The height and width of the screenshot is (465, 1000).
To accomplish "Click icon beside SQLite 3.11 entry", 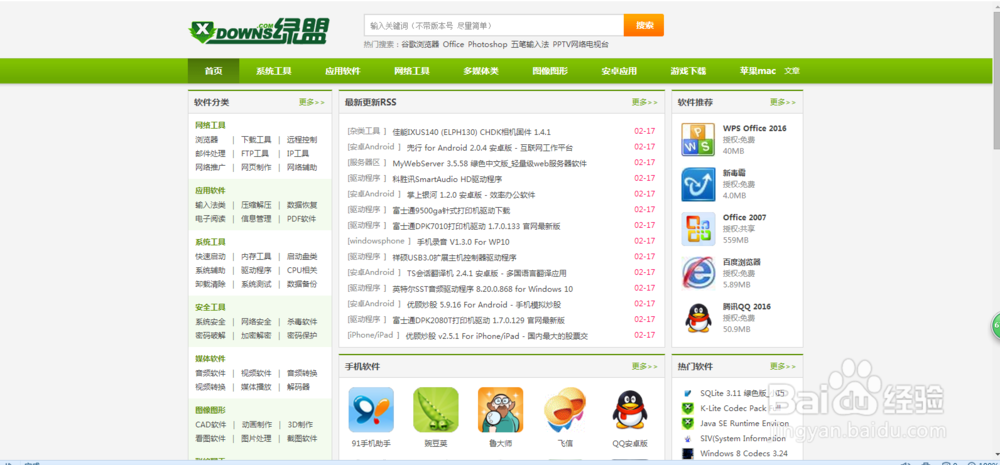I will tap(688, 394).
